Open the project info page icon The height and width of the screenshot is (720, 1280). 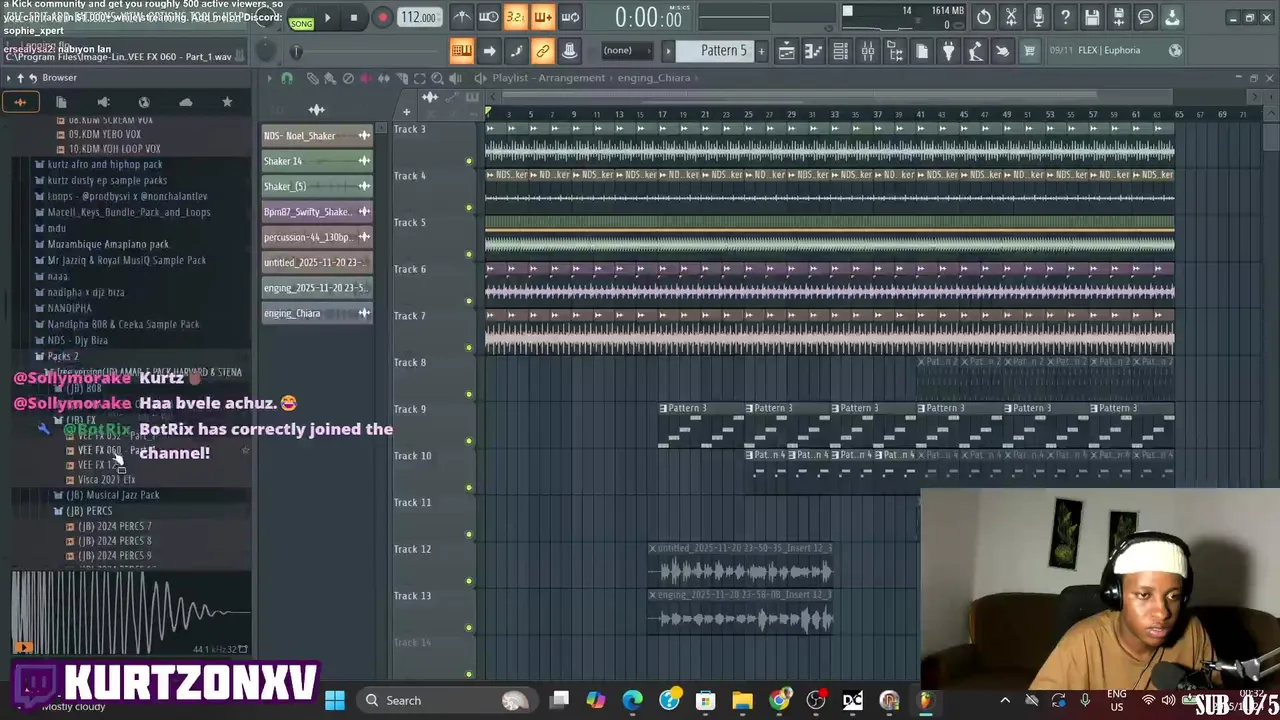click(x=922, y=51)
